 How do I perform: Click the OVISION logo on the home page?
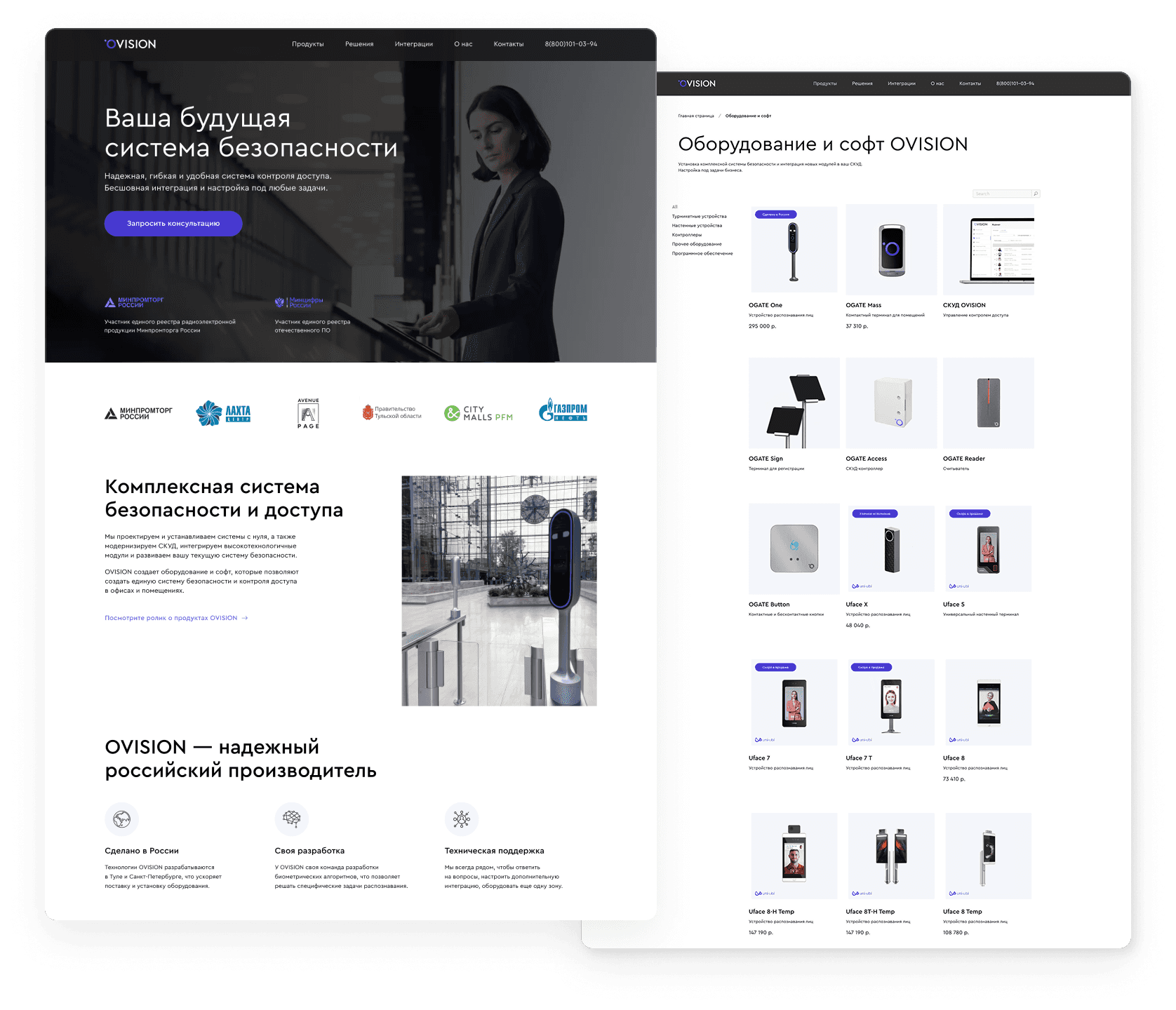pyautogui.click(x=131, y=43)
